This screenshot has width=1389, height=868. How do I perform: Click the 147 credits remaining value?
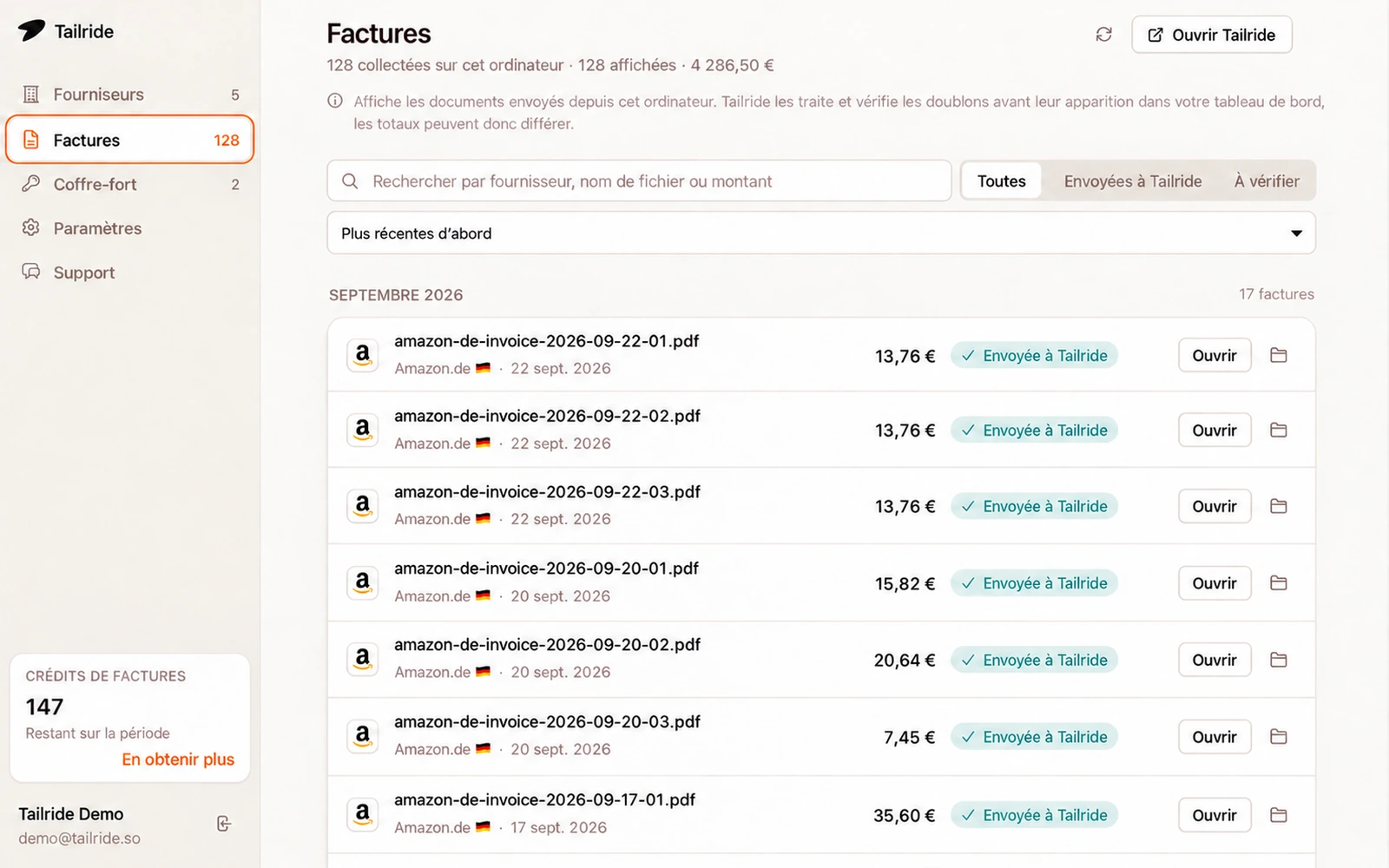(x=44, y=707)
